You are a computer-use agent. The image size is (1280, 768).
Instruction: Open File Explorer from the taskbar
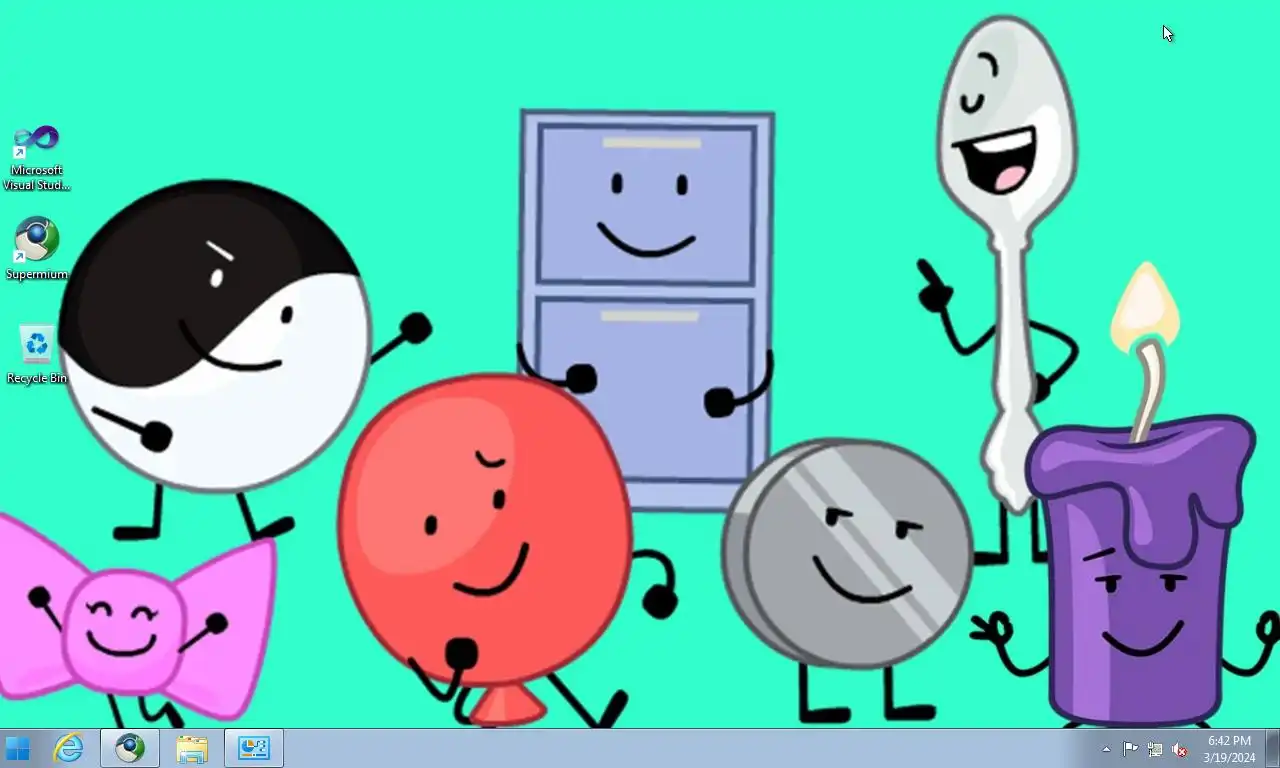(192, 748)
